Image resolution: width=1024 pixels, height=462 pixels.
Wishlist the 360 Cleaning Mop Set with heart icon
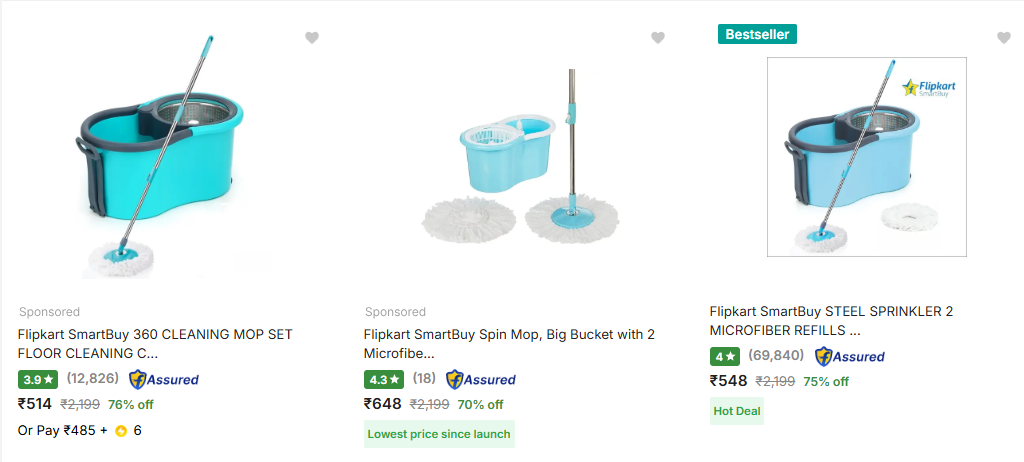tap(312, 38)
